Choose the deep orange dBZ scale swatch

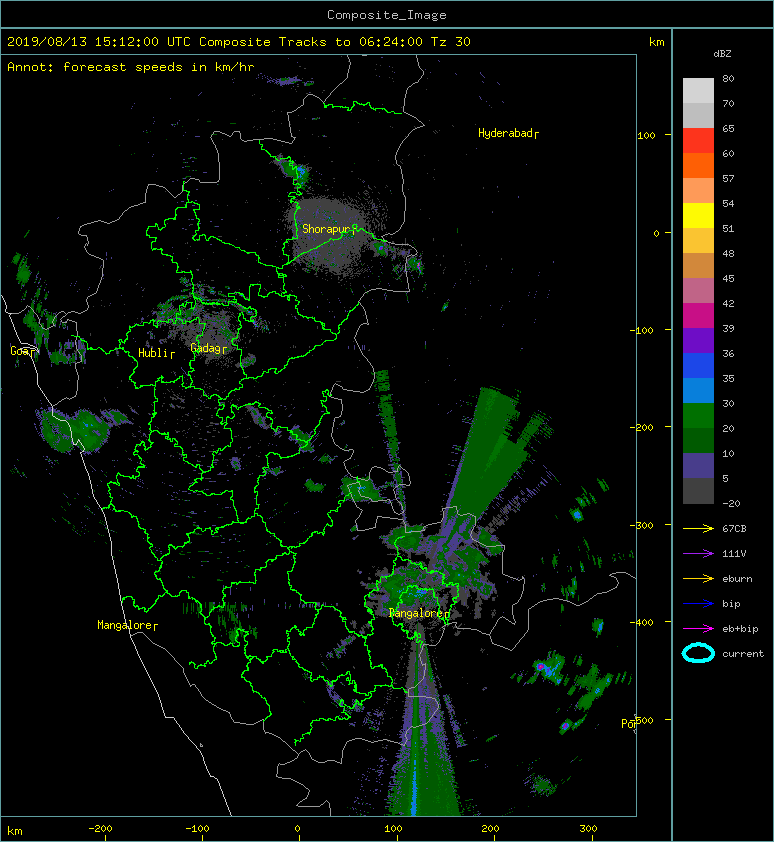click(698, 165)
